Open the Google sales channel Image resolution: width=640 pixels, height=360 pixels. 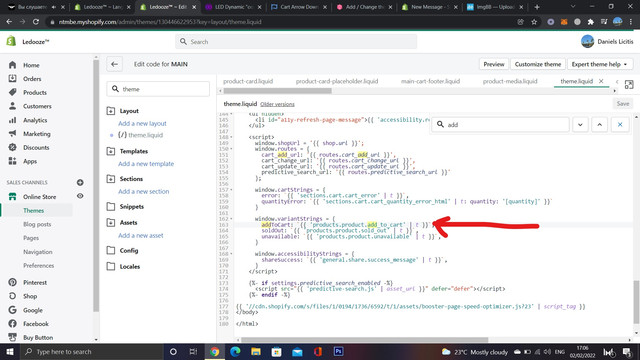pyautogui.click(x=33, y=310)
